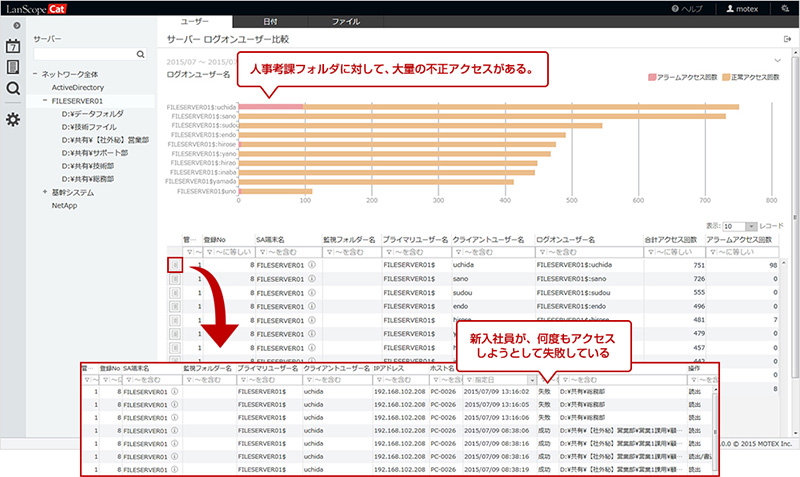Image resolution: width=800 pixels, height=477 pixels.
Task: Open the magnifier search view in the sidebar
Action: point(13,88)
